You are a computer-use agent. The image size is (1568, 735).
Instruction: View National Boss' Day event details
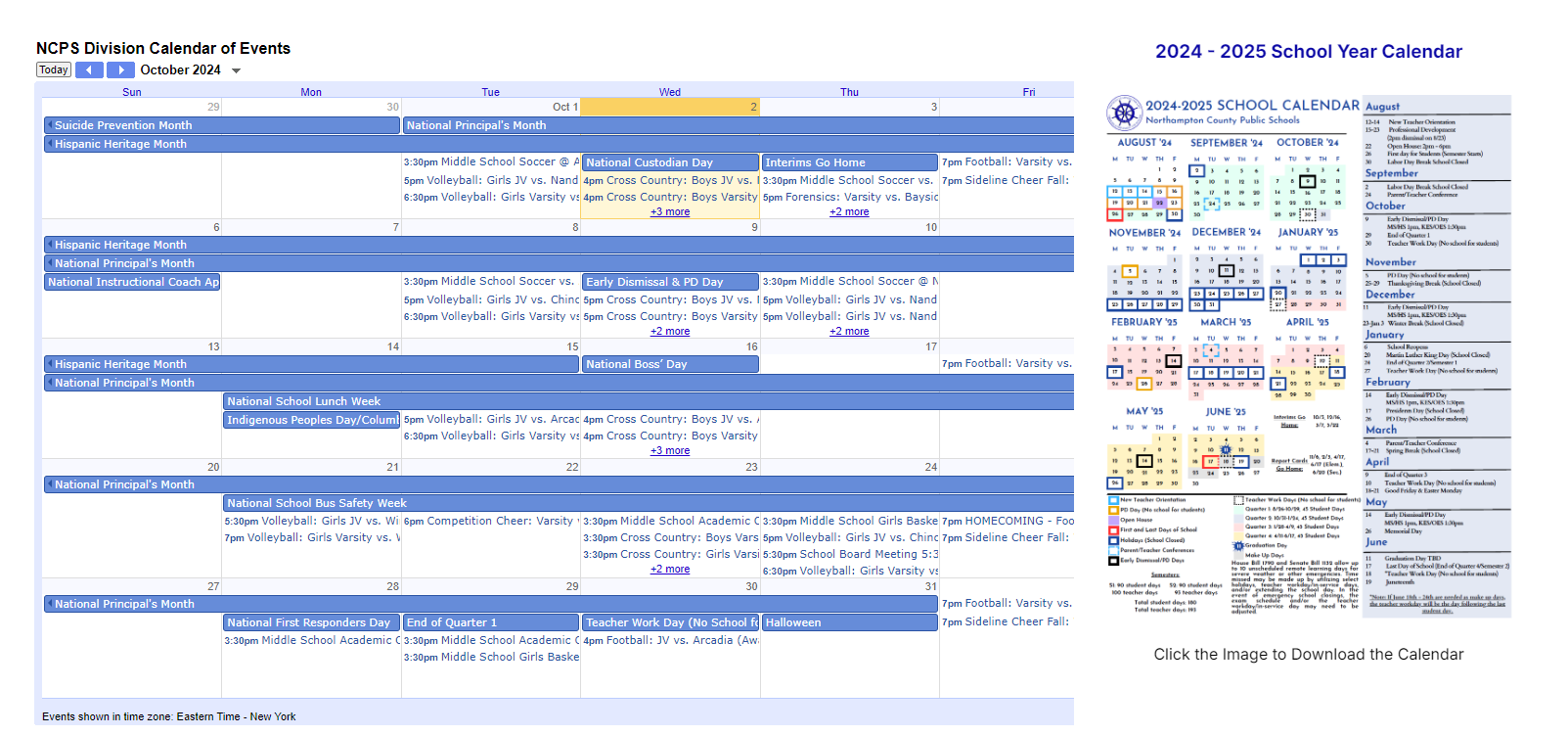670,364
